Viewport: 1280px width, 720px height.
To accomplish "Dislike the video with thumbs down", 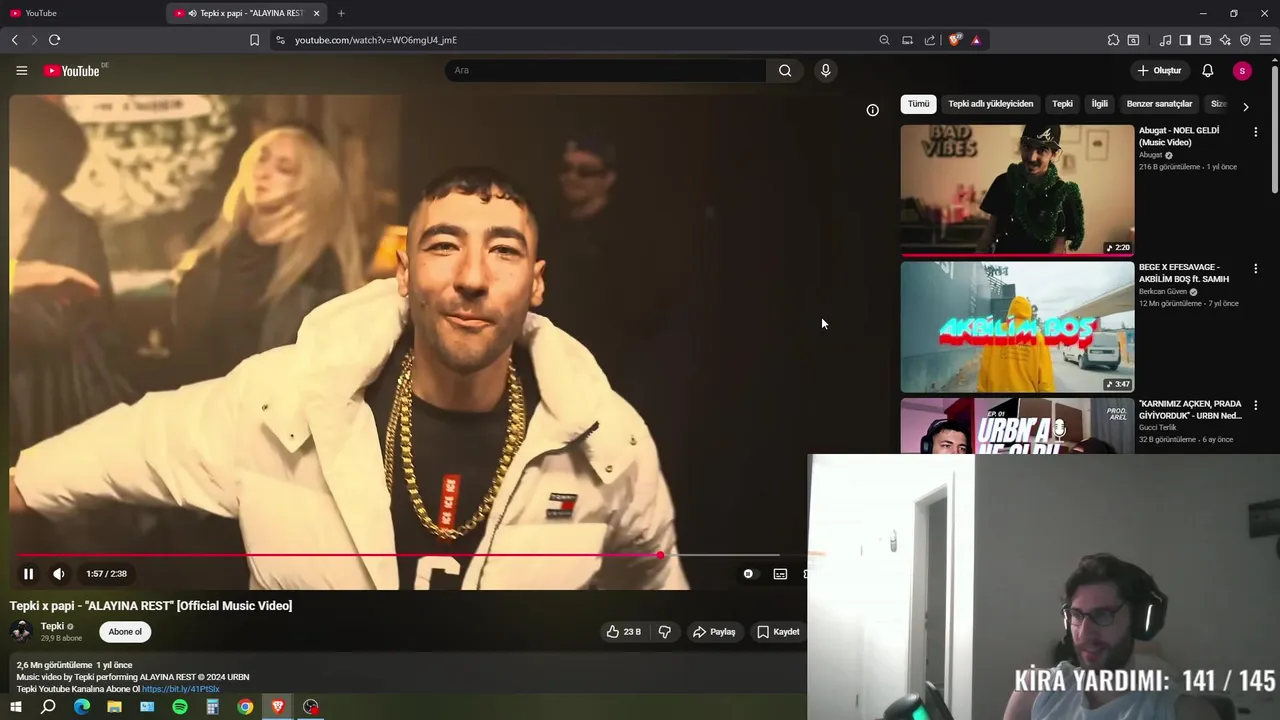I will tap(664, 632).
